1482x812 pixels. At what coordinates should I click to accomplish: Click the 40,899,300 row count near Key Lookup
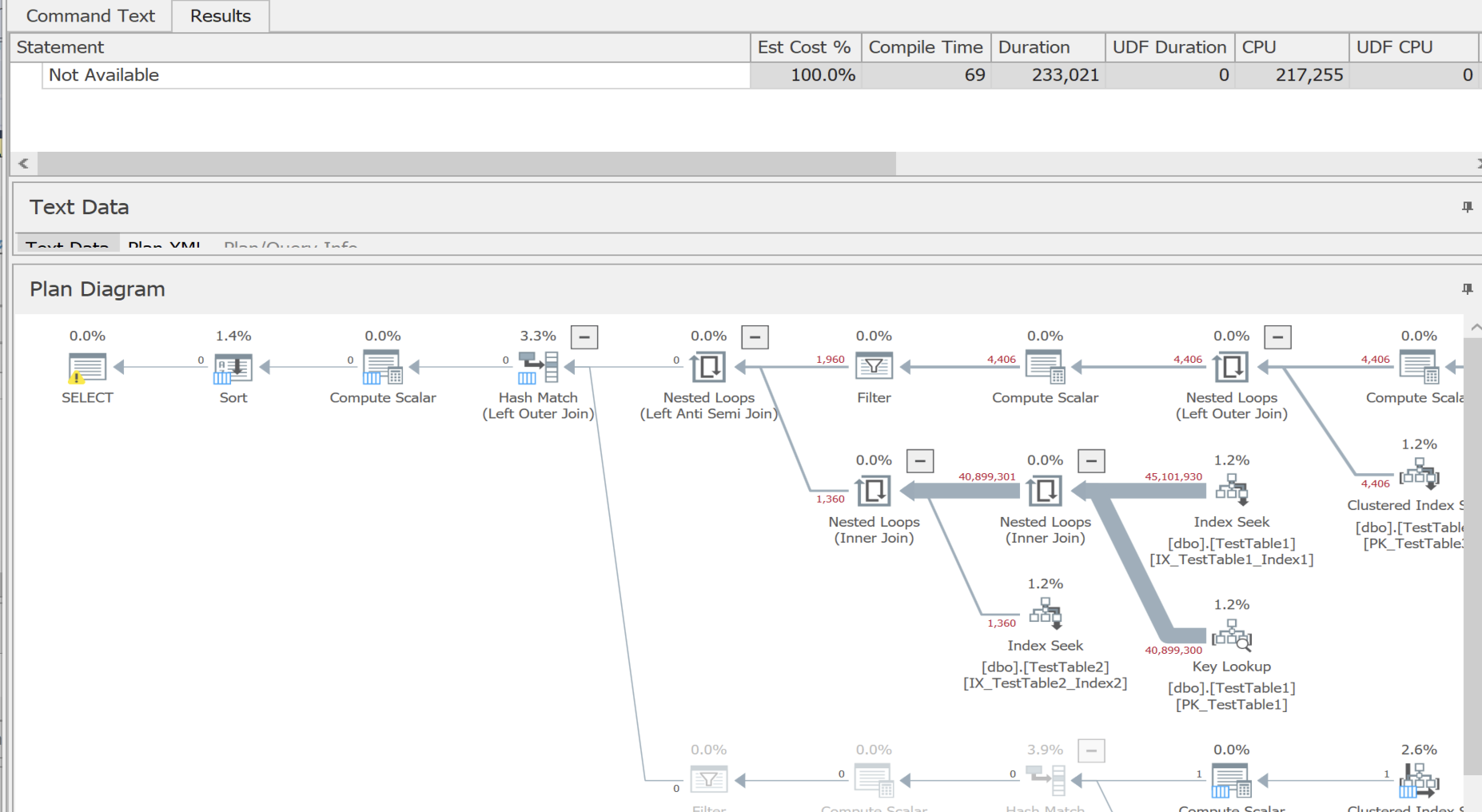pos(1173,650)
